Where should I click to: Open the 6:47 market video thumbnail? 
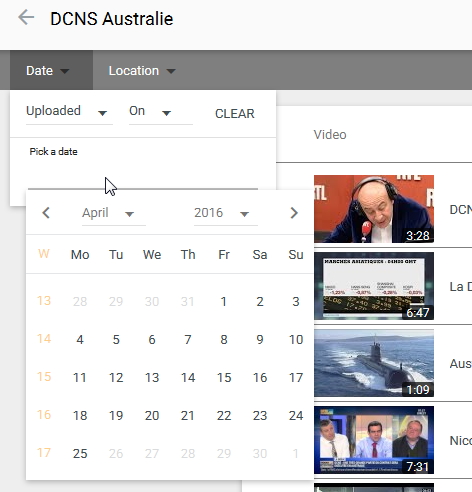[374, 286]
